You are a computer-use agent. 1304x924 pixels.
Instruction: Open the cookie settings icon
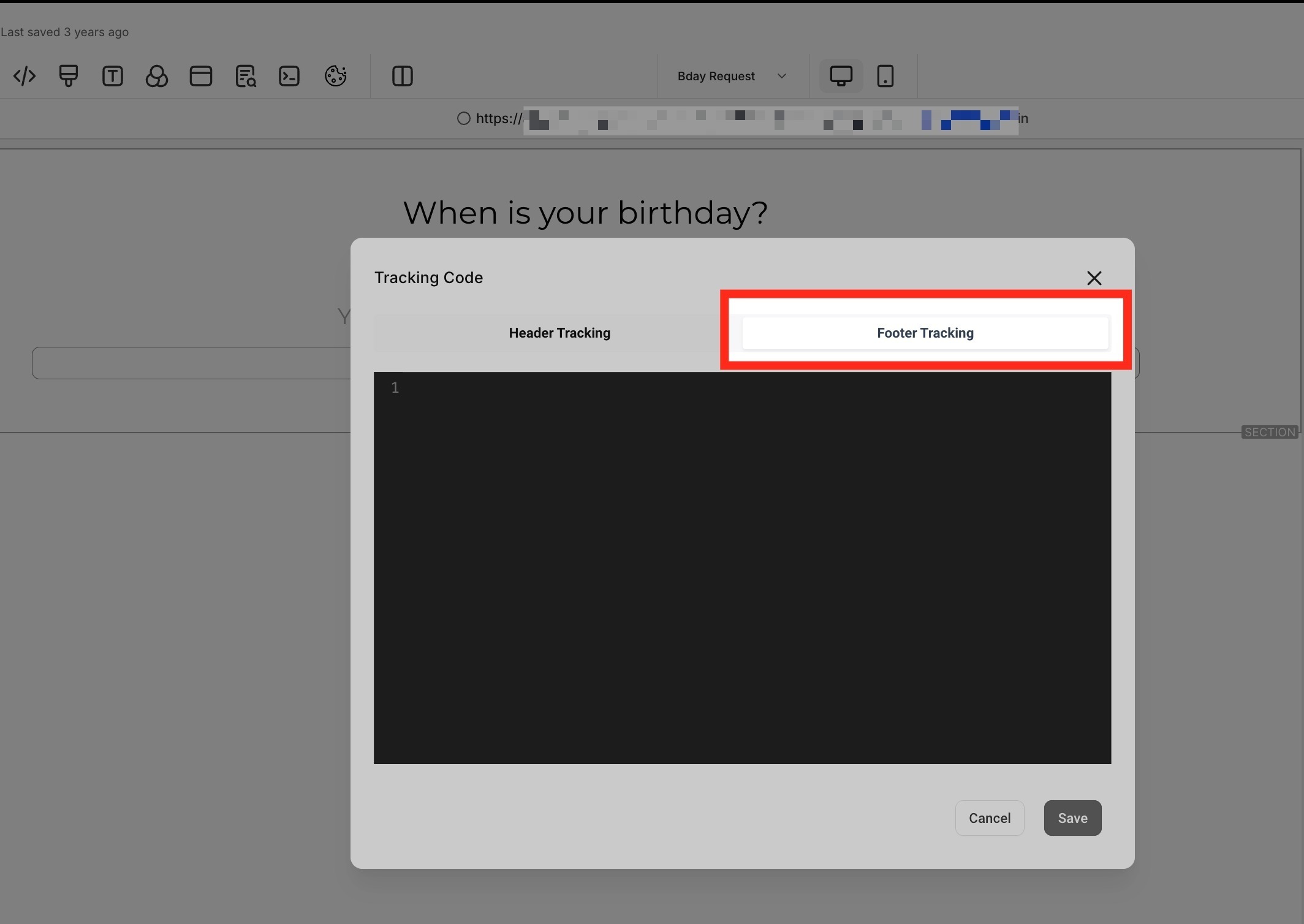tap(335, 76)
